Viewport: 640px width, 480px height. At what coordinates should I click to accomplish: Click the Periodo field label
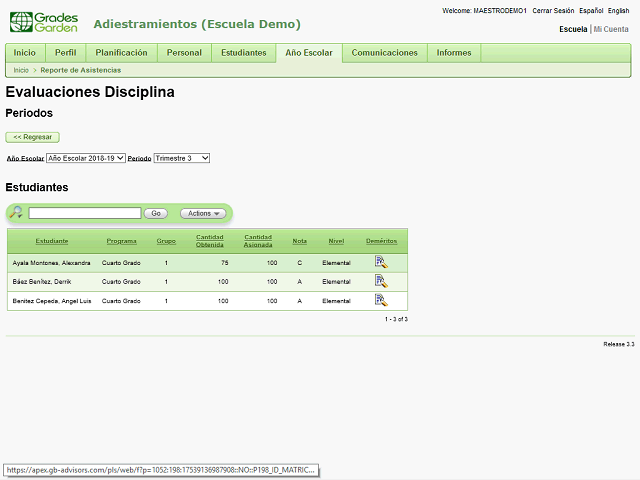pos(140,158)
